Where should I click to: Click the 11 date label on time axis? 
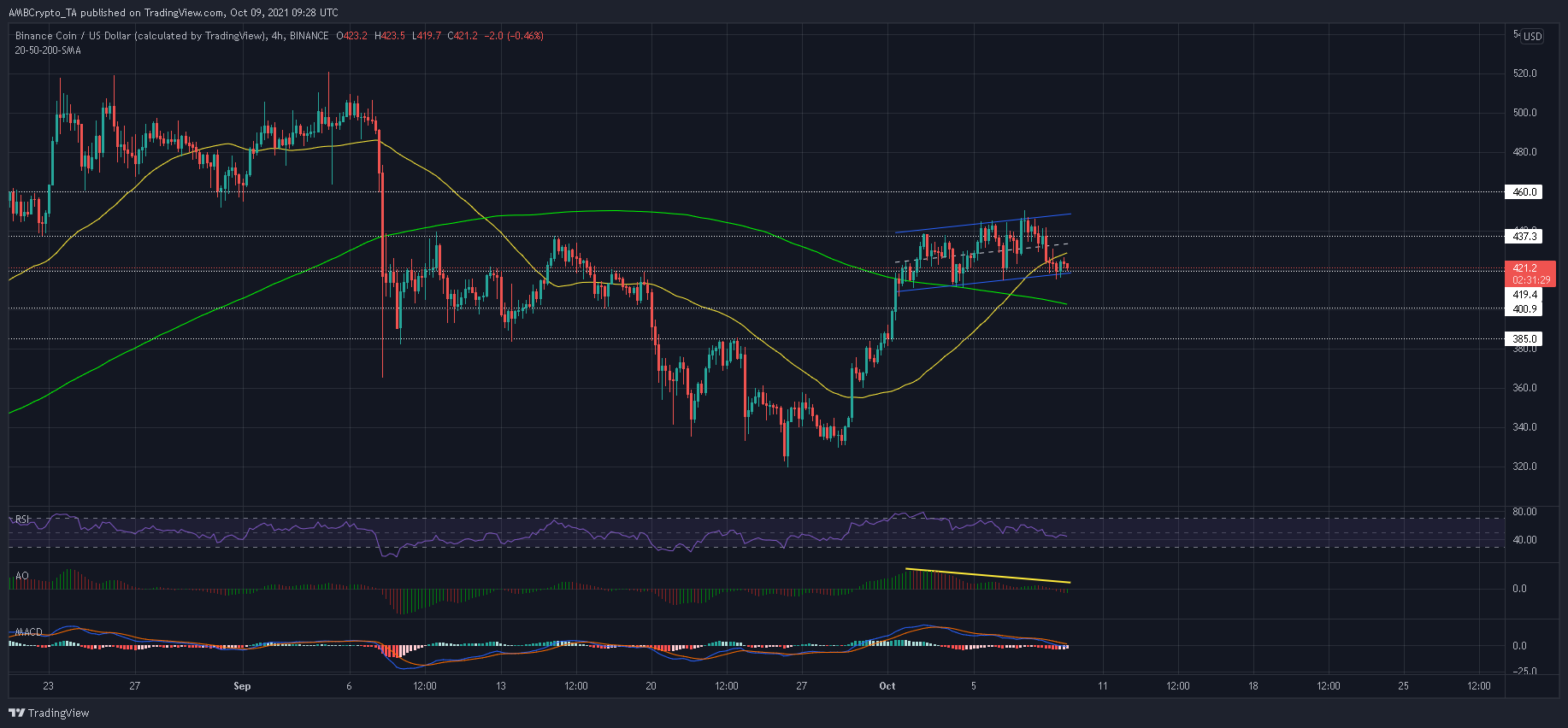coord(1103,686)
